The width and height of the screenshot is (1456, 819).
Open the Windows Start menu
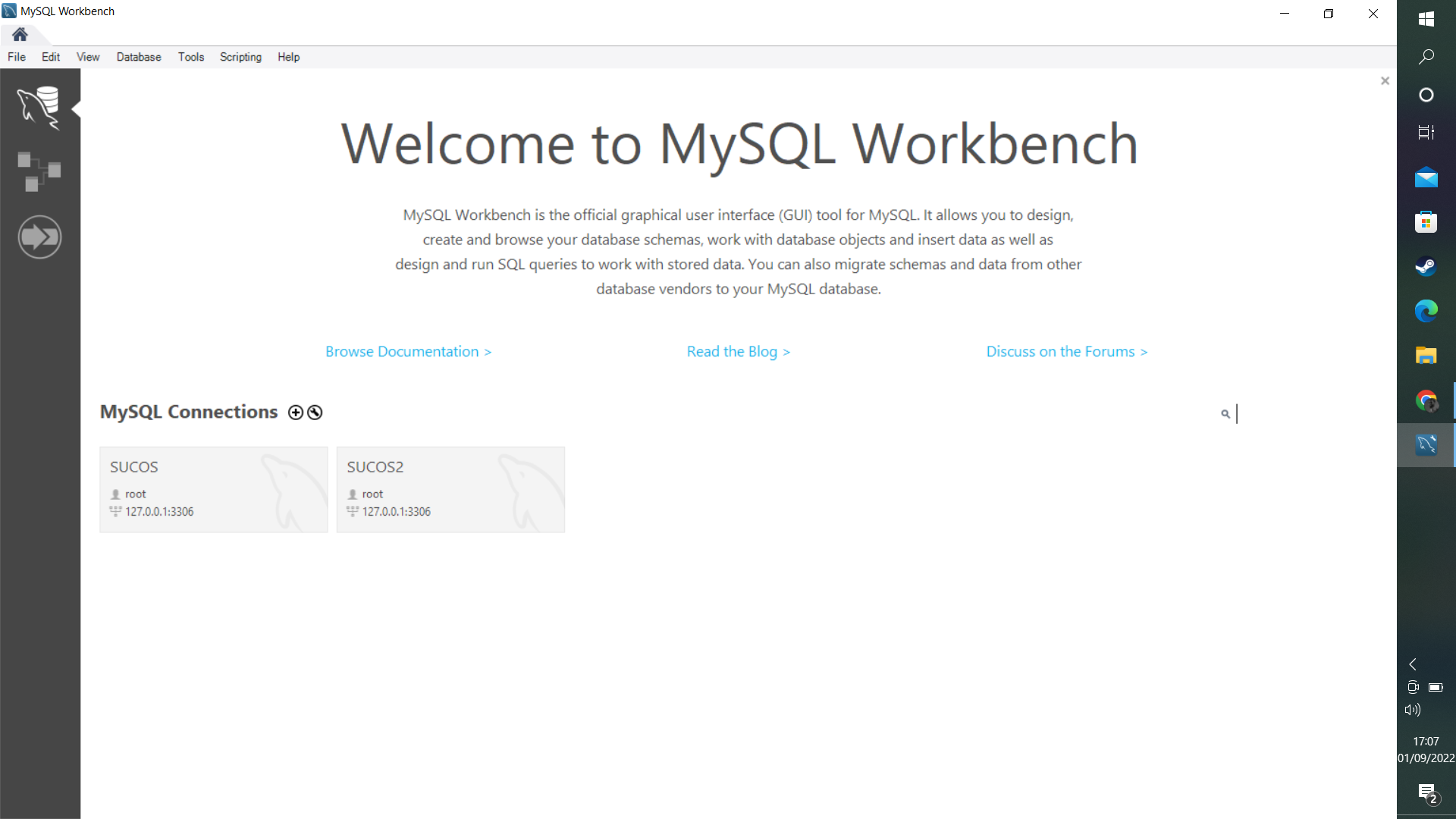click(x=1426, y=19)
